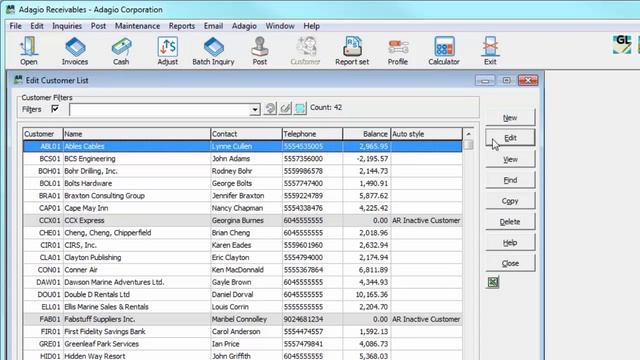Open the Window menu
640x360 pixels.
click(280, 26)
